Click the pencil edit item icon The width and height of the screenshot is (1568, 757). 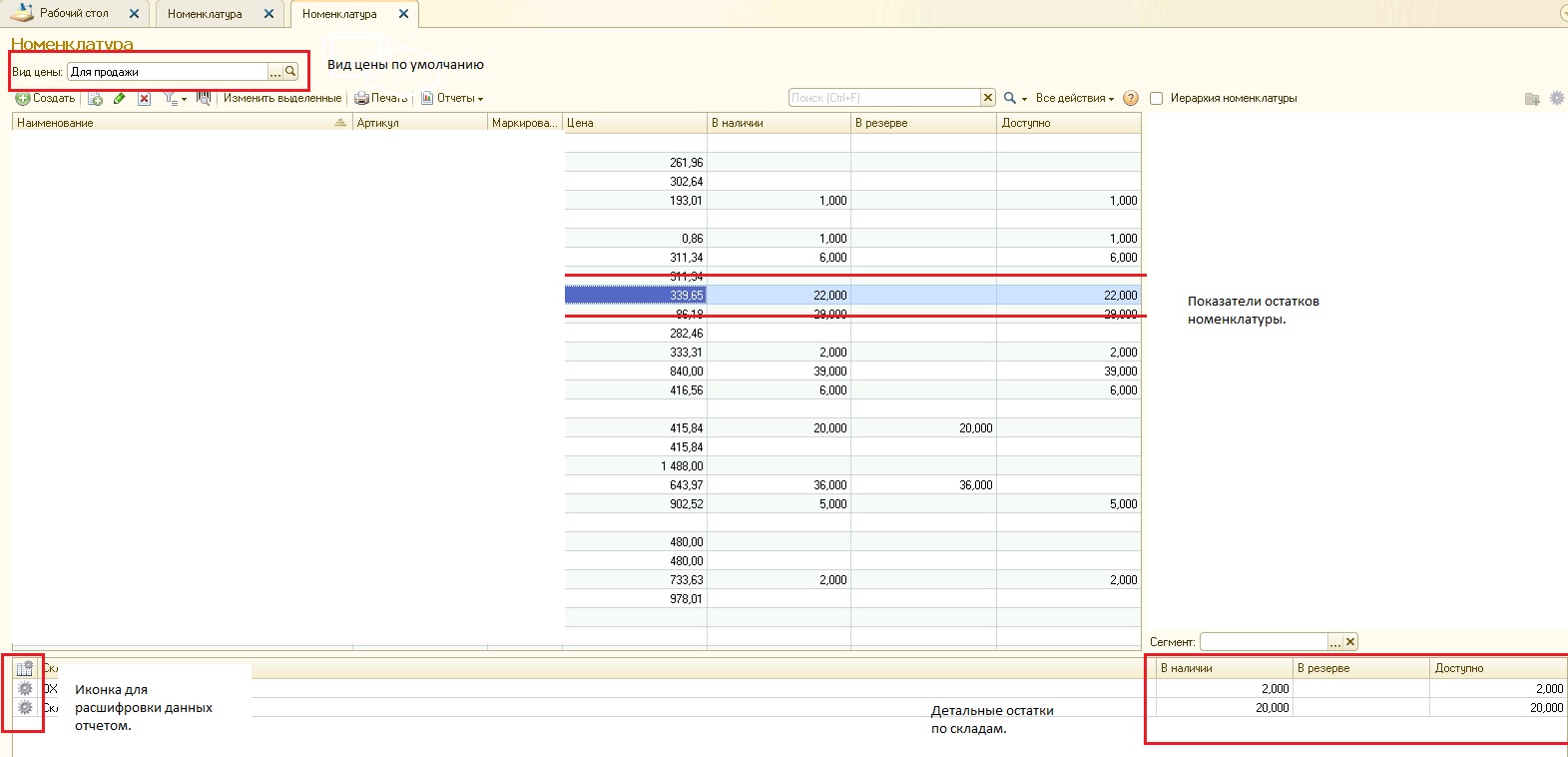pos(120,98)
